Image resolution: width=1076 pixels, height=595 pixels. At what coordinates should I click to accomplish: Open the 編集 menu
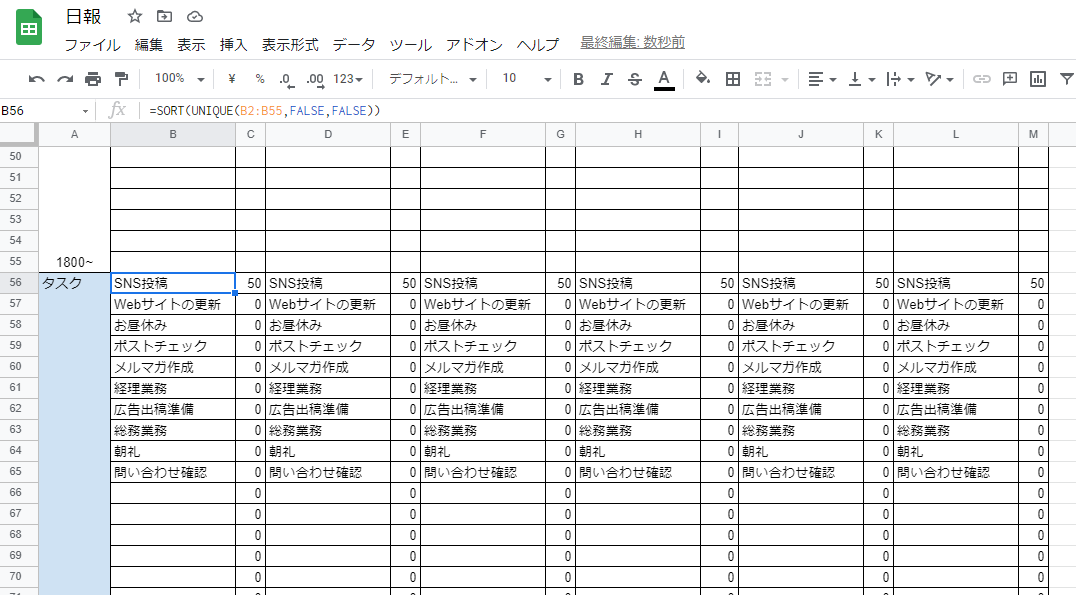tap(149, 45)
